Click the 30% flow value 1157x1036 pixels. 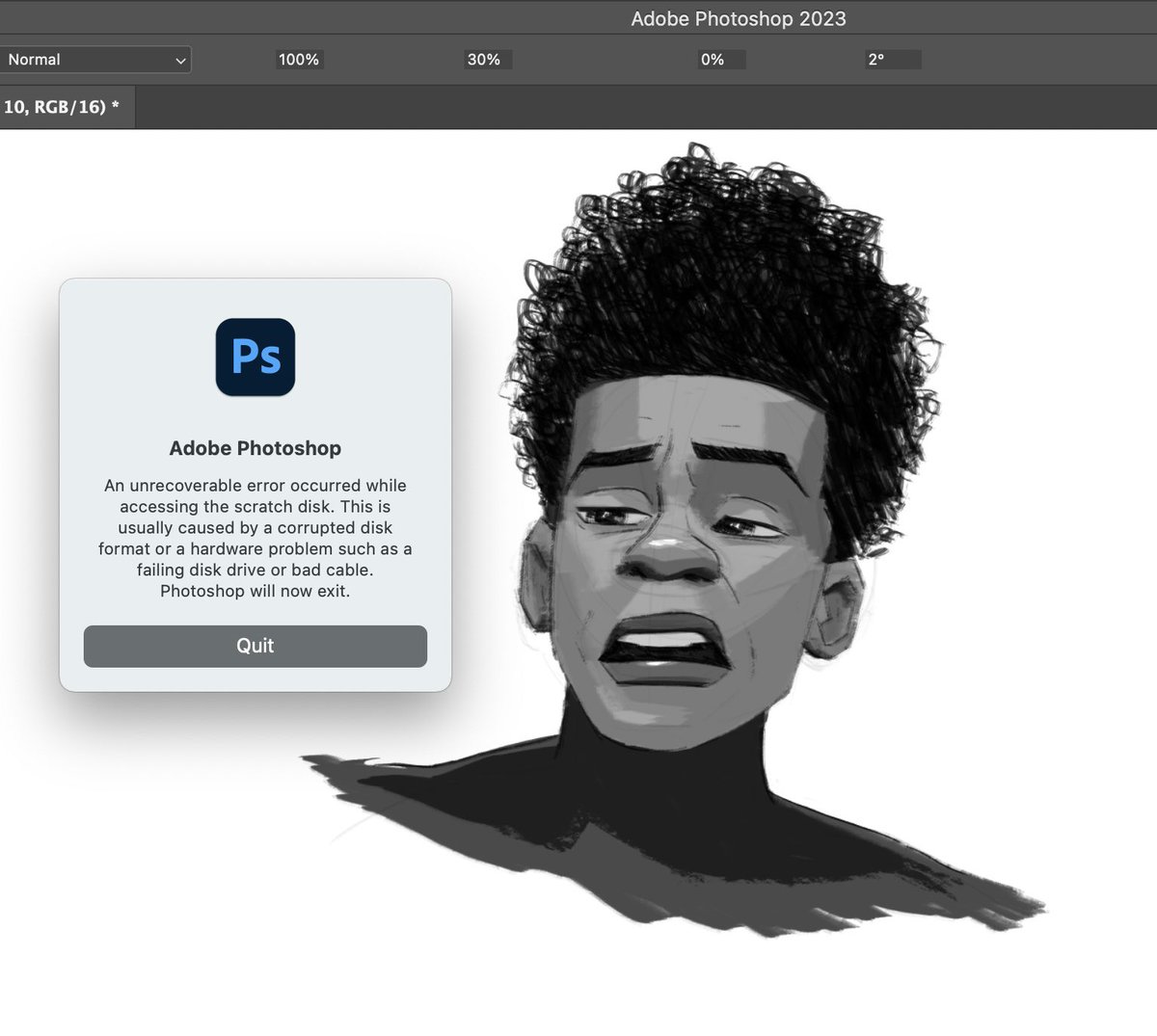pos(486,59)
